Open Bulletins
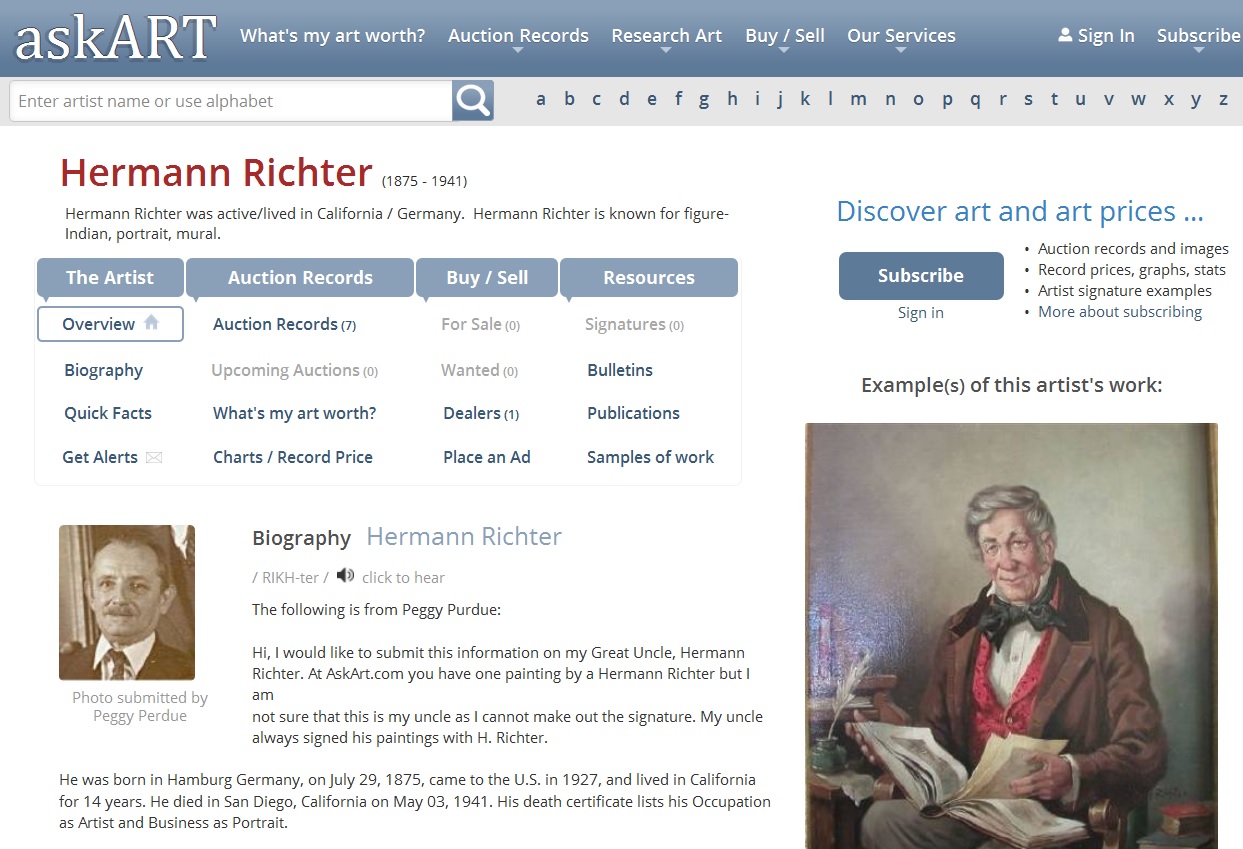This screenshot has height=849, width=1243. click(620, 370)
